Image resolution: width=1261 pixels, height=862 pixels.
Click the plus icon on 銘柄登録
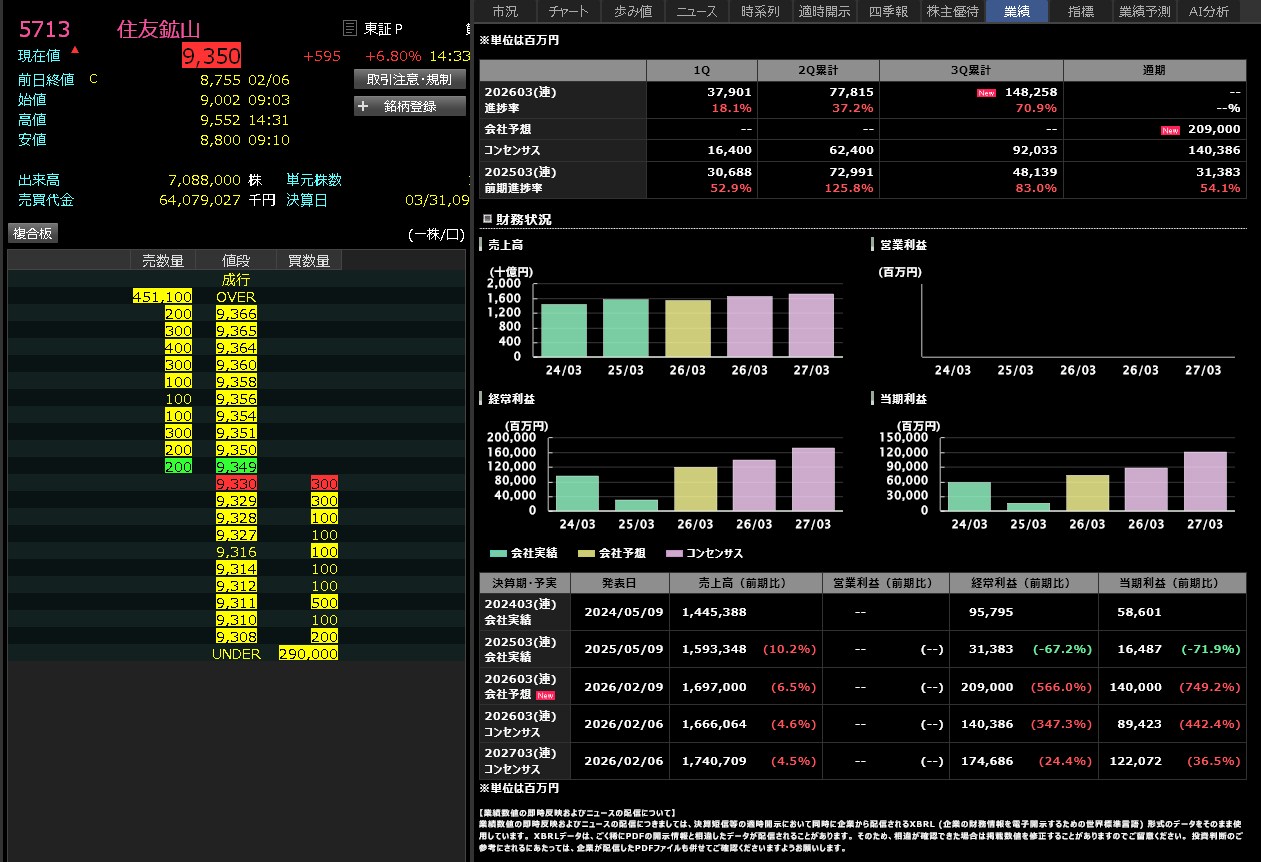pos(363,106)
